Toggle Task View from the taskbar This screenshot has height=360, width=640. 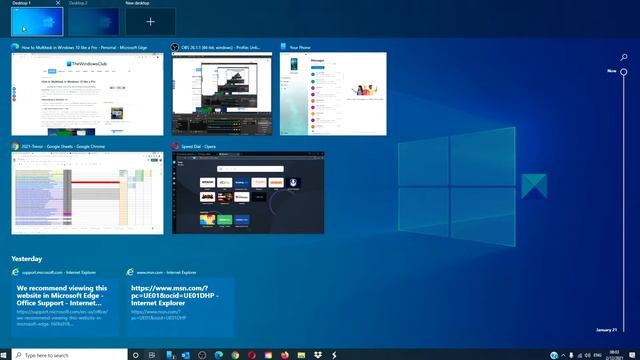152,355
